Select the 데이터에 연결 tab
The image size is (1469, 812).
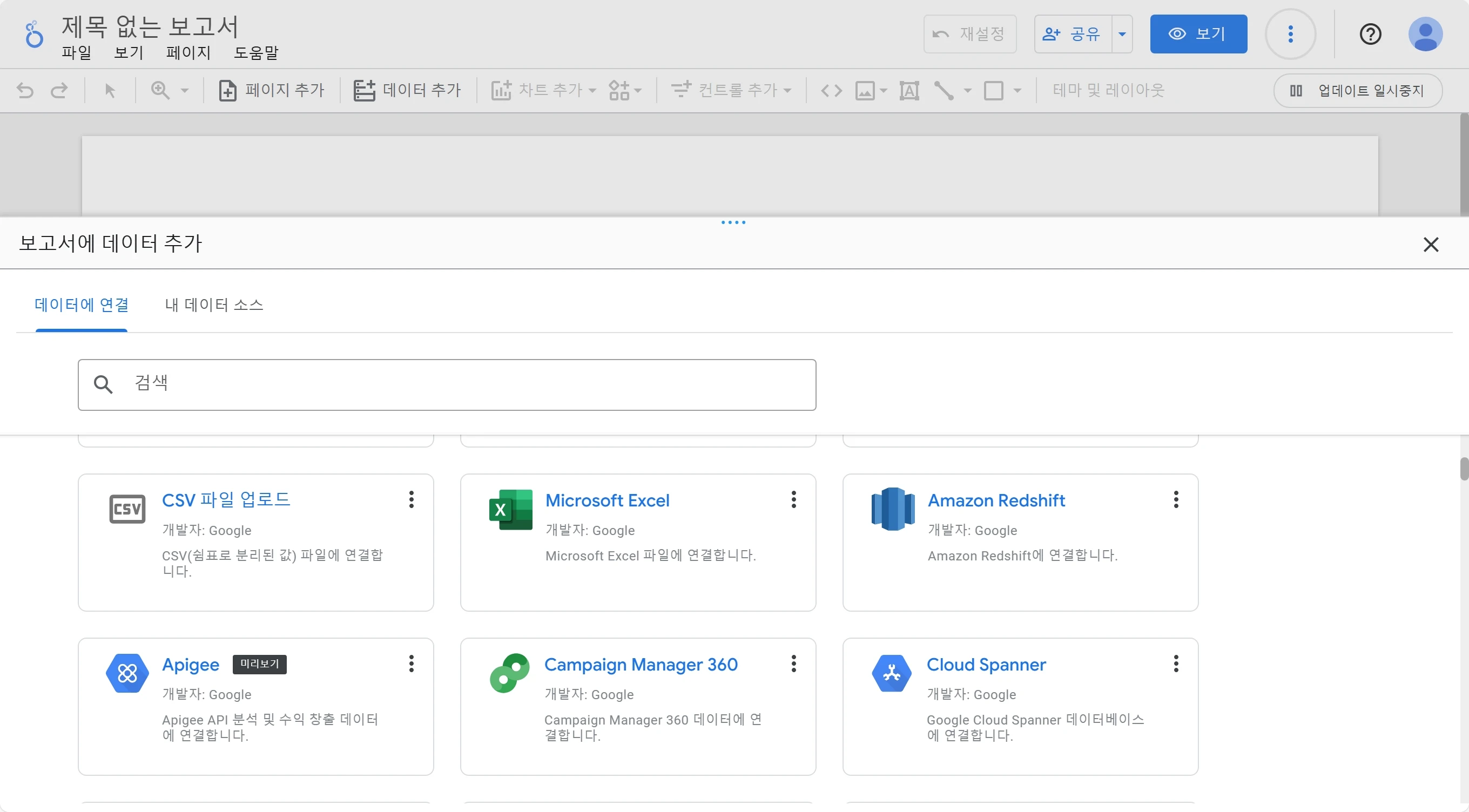81,304
